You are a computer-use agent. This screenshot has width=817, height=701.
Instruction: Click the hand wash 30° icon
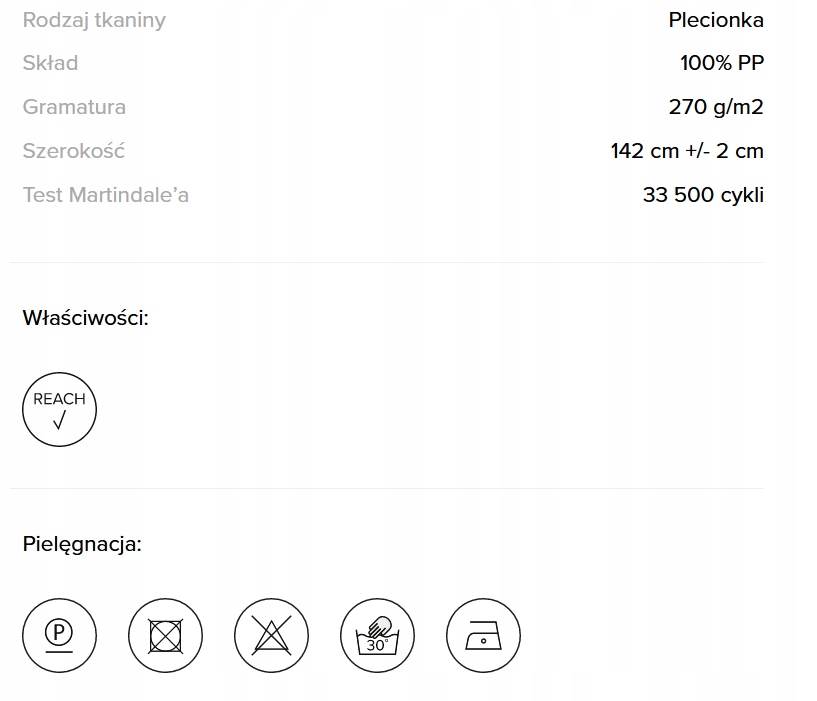click(x=377, y=635)
